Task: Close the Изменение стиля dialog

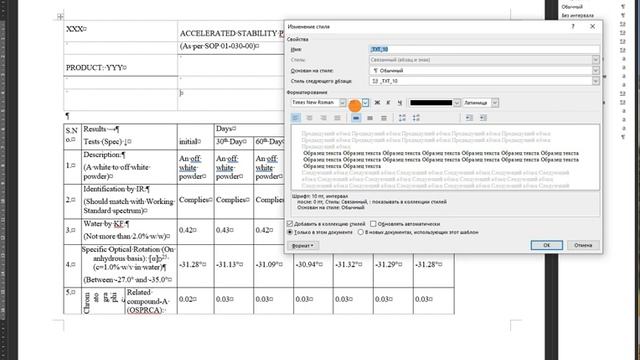Action: pyautogui.click(x=593, y=27)
